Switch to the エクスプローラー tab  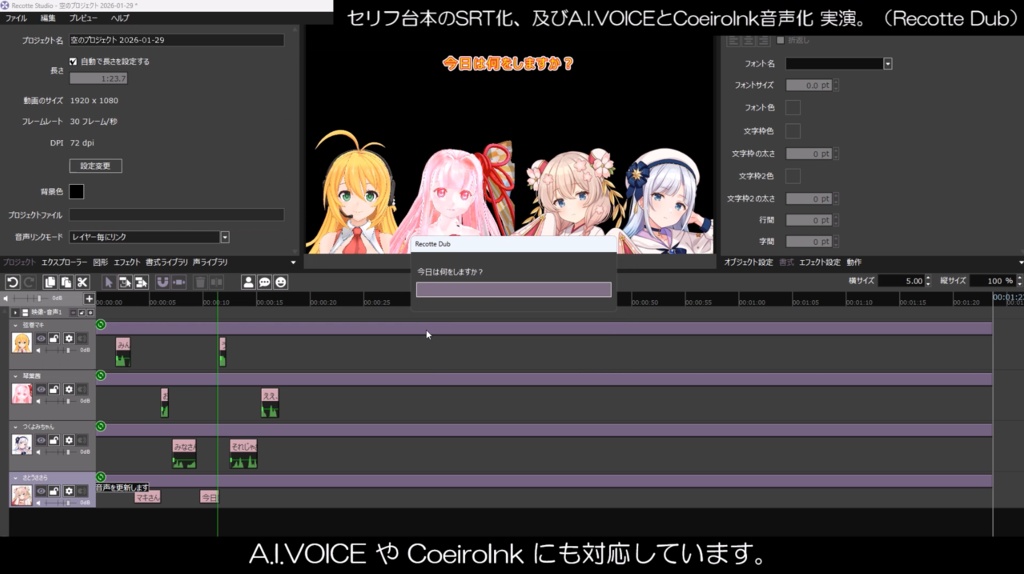pos(64,263)
